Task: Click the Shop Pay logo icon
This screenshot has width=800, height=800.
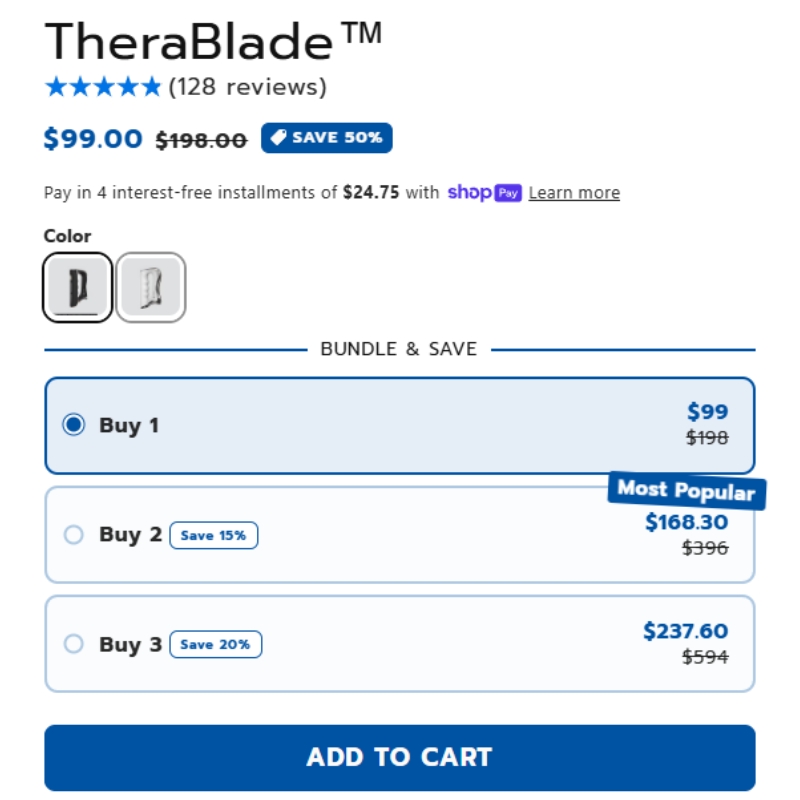Action: (484, 193)
